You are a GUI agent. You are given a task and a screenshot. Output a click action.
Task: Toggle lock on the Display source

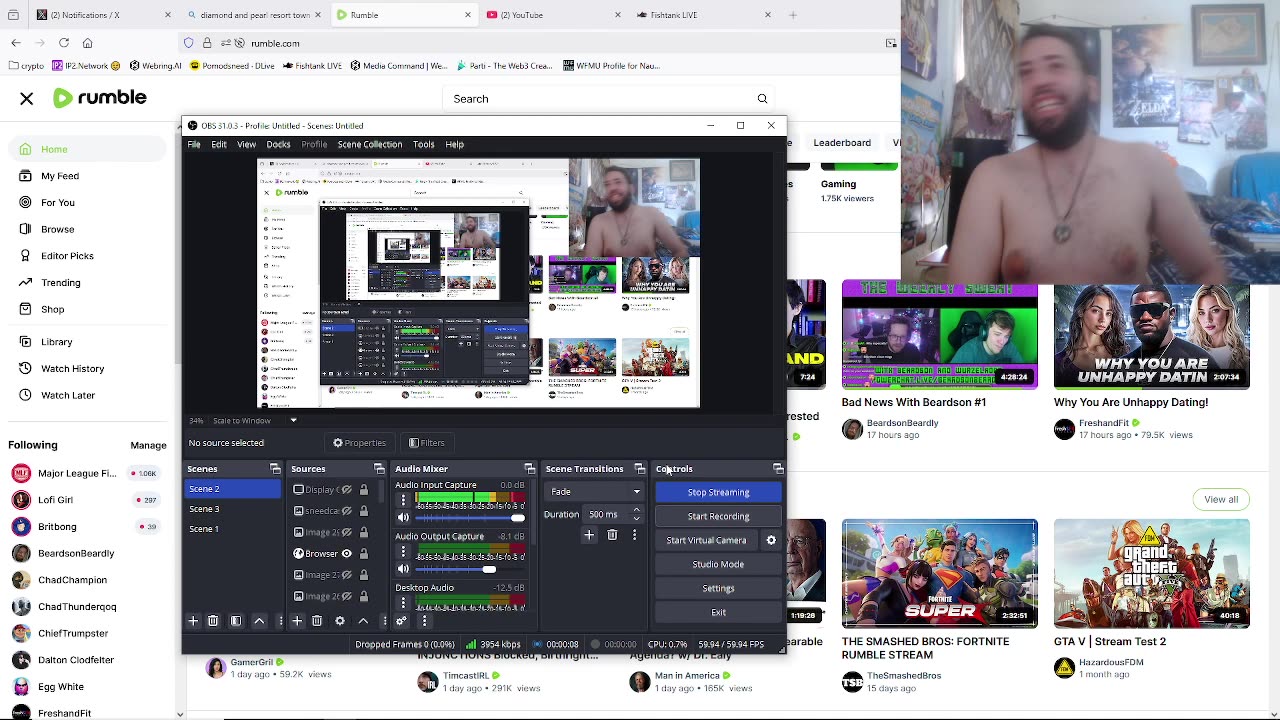click(364, 490)
